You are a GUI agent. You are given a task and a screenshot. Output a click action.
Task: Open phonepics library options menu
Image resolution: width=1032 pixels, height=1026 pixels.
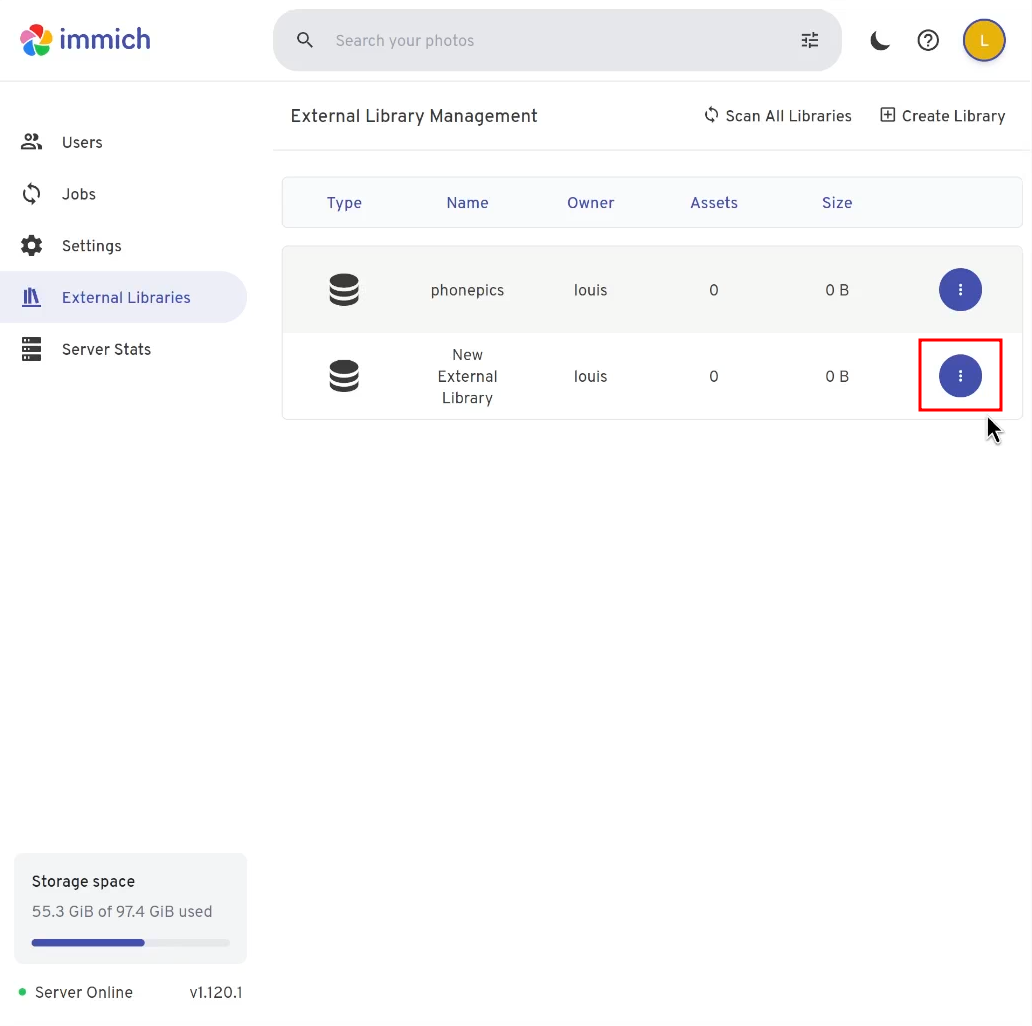[960, 290]
